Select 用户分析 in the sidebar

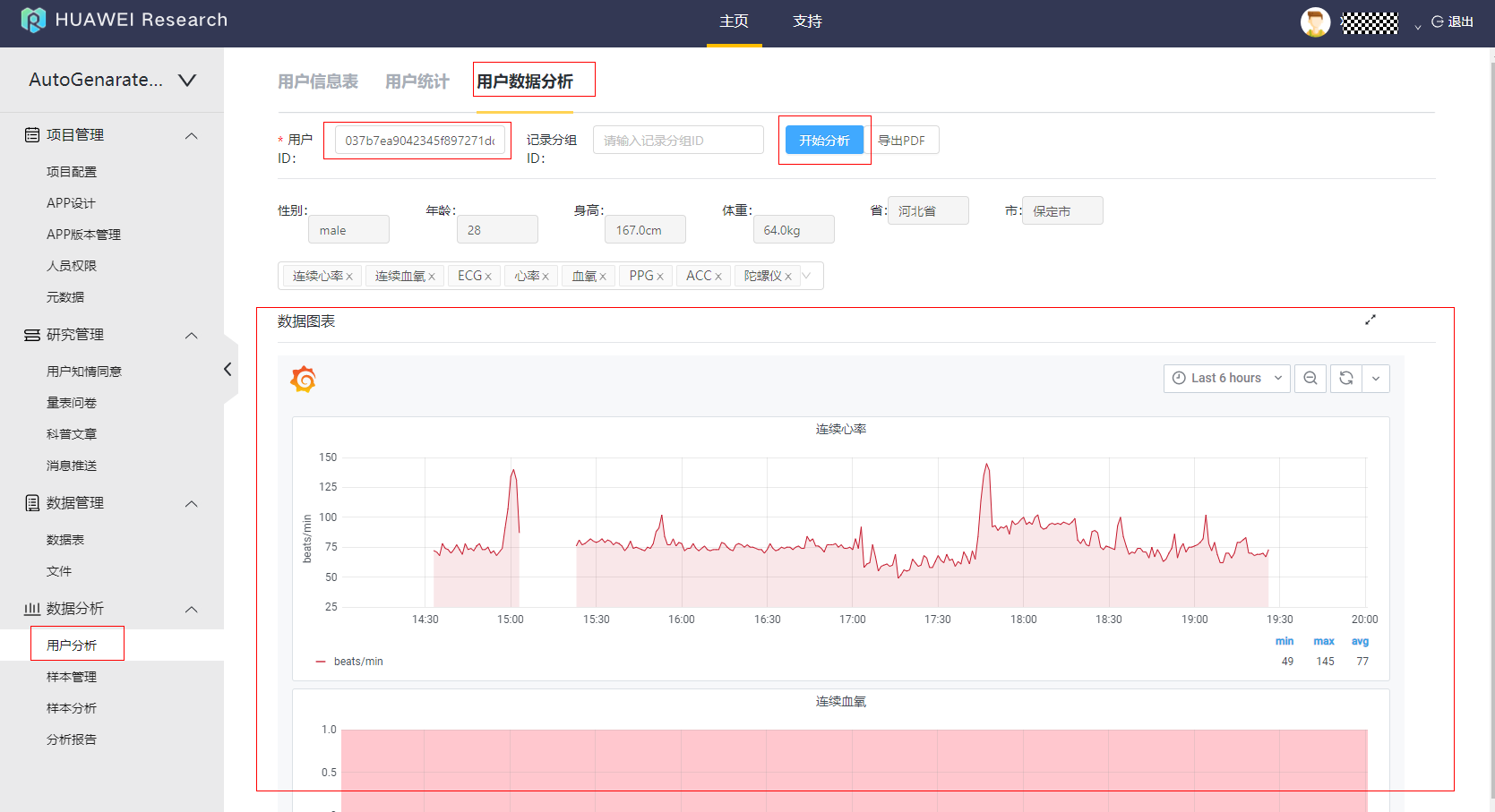point(72,645)
